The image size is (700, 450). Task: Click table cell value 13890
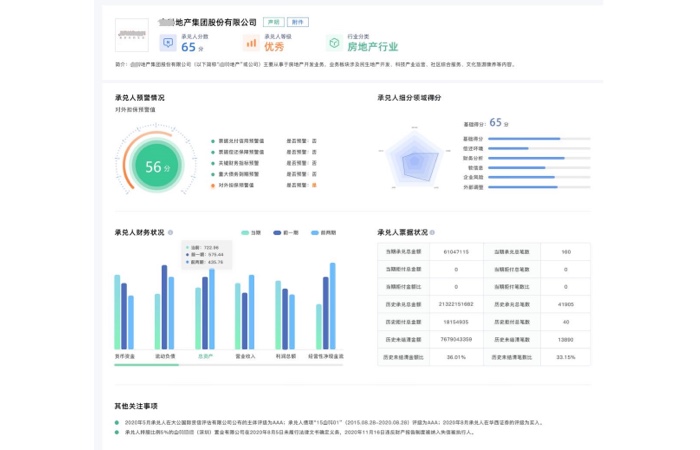pyautogui.click(x=566, y=340)
